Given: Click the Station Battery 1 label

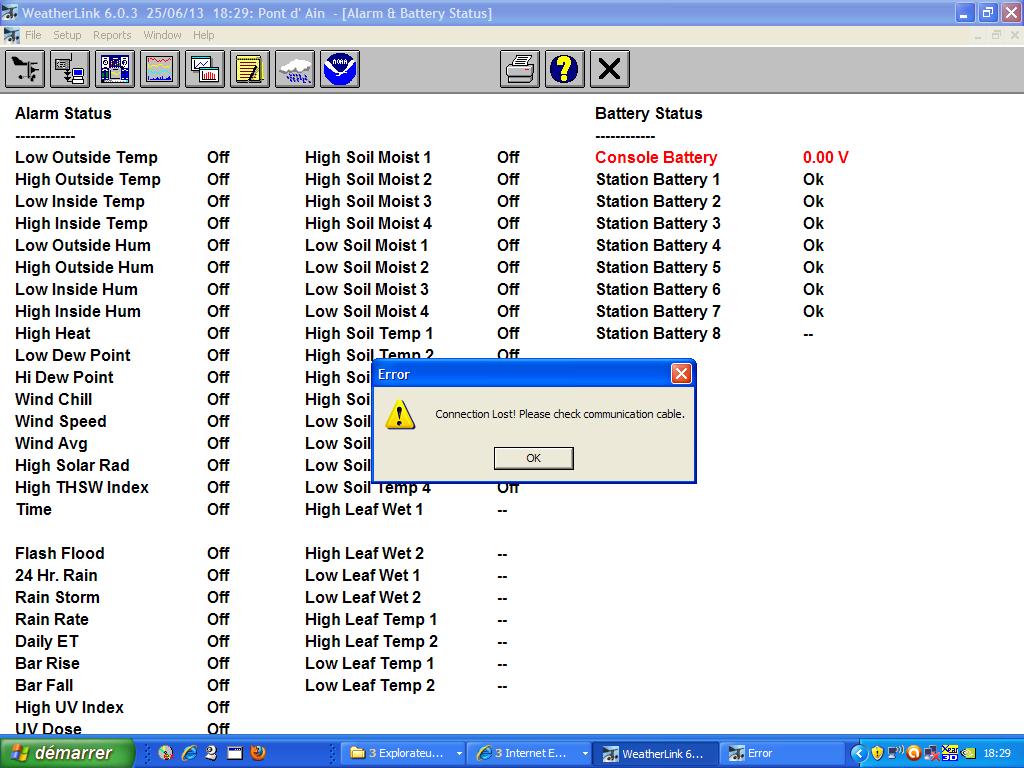Looking at the screenshot, I should point(658,180).
